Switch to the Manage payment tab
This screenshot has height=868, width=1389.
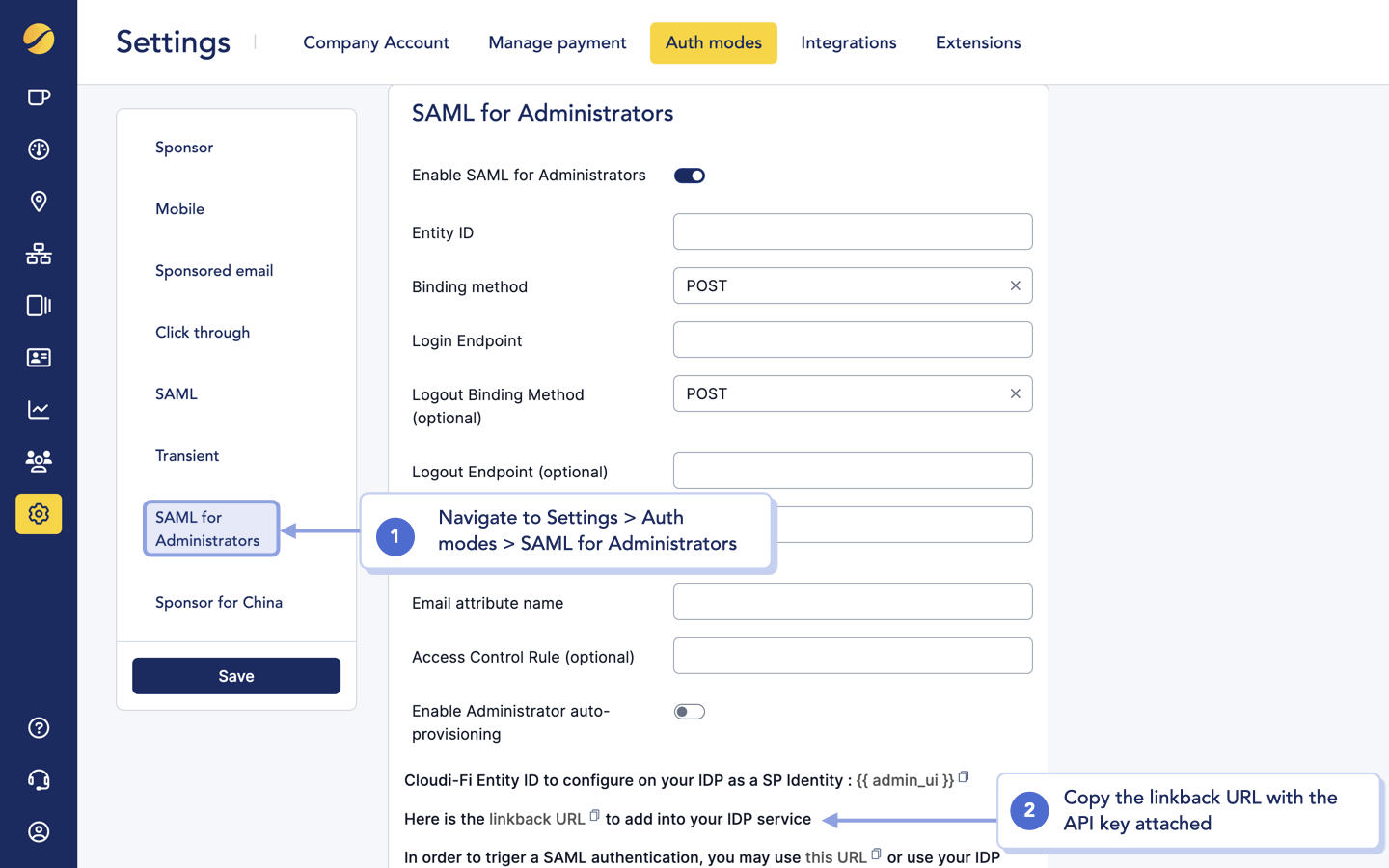(x=557, y=42)
